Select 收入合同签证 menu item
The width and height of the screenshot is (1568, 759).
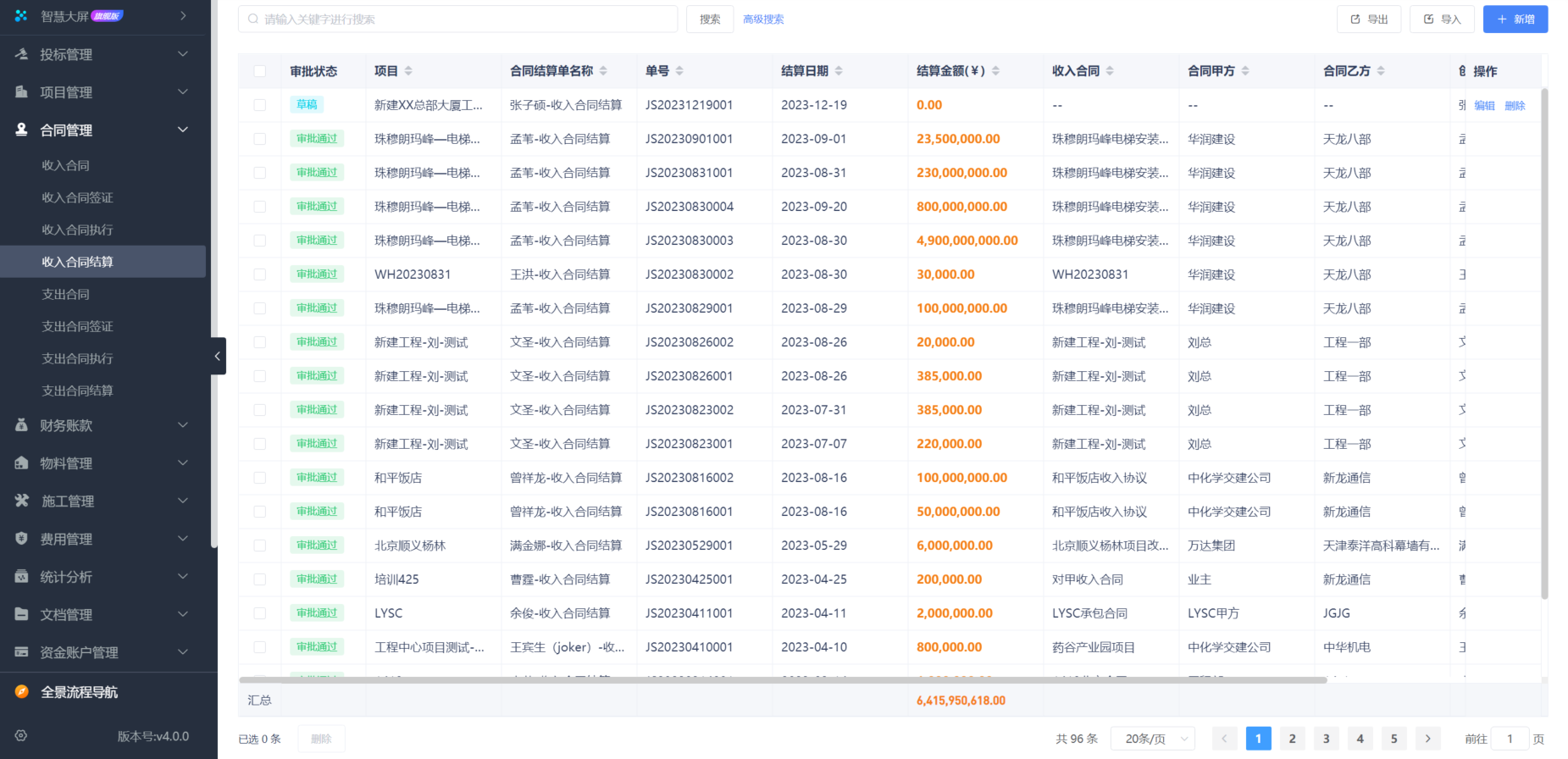[77, 197]
